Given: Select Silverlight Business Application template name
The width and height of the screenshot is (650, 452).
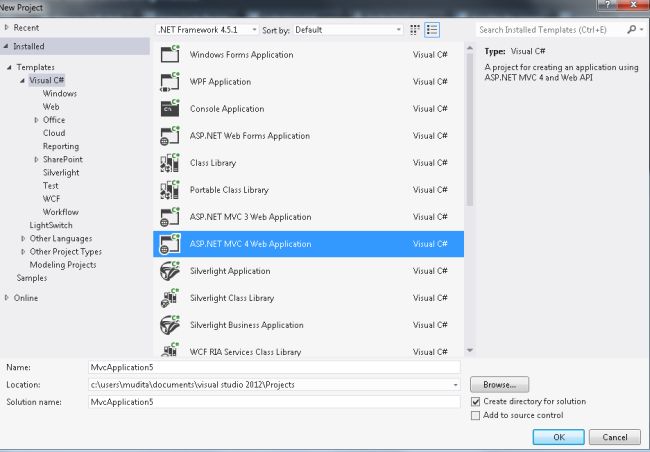Looking at the screenshot, I should pyautogui.click(x=247, y=325).
